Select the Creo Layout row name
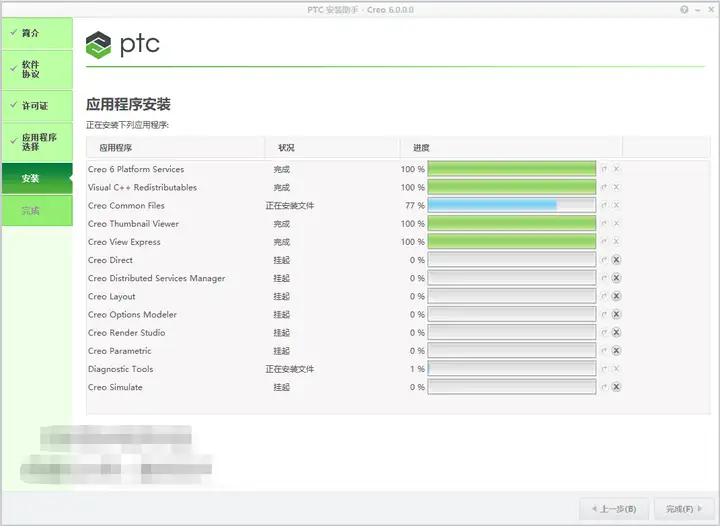The height and width of the screenshot is (526, 720). (x=112, y=297)
